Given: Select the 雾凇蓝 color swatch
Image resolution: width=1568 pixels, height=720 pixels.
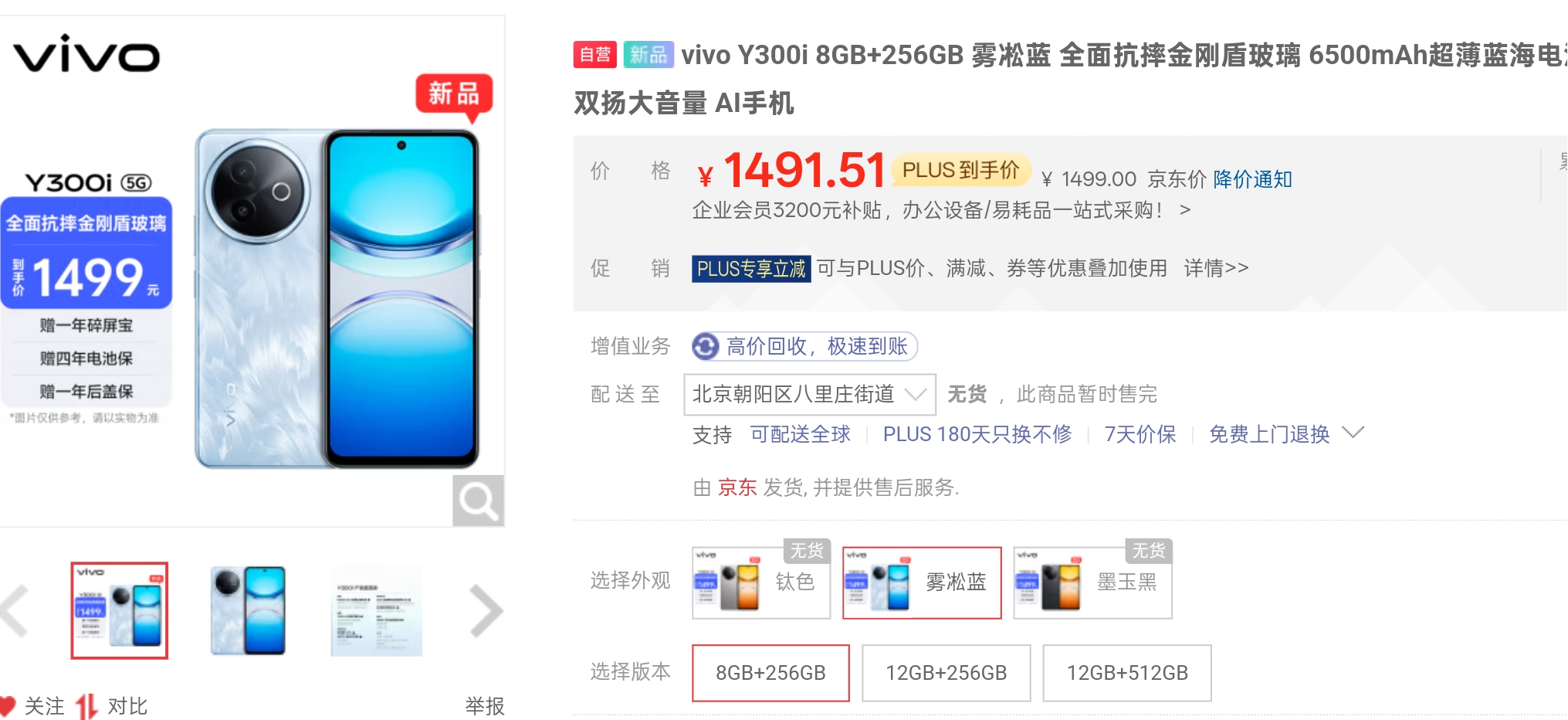Looking at the screenshot, I should (922, 582).
